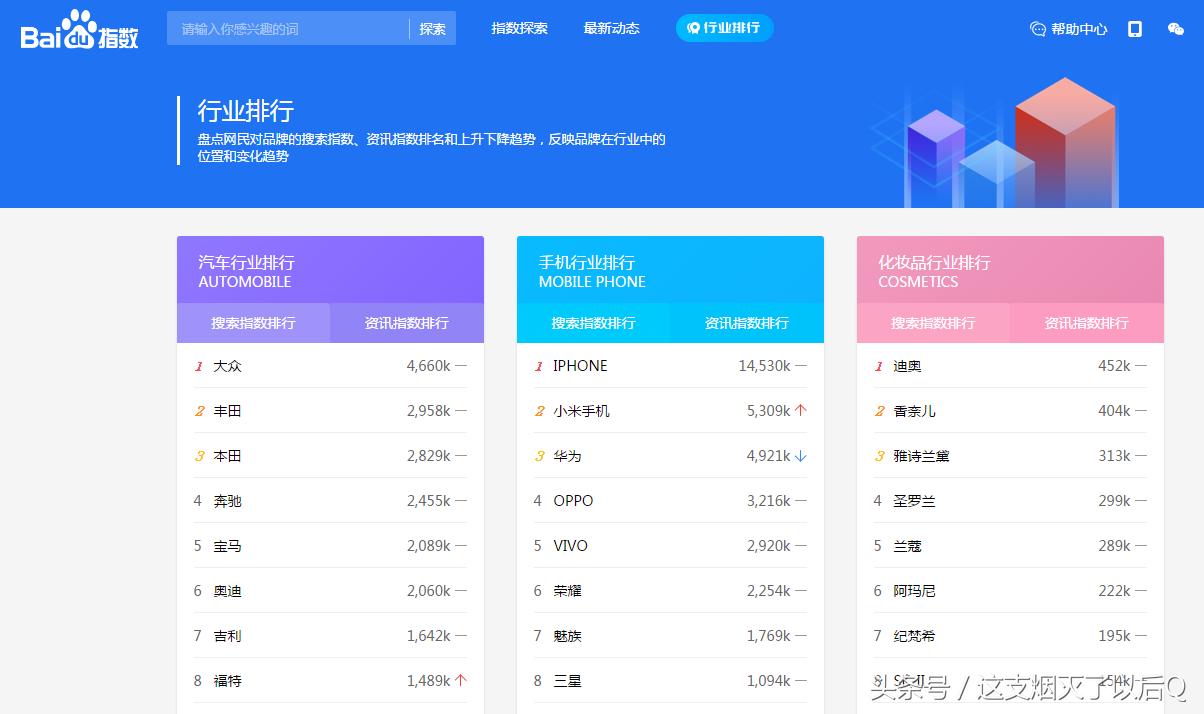Open the 迪奥 brand link in cosmetics ranking
Viewport: 1204px width, 714px height.
pos(907,366)
